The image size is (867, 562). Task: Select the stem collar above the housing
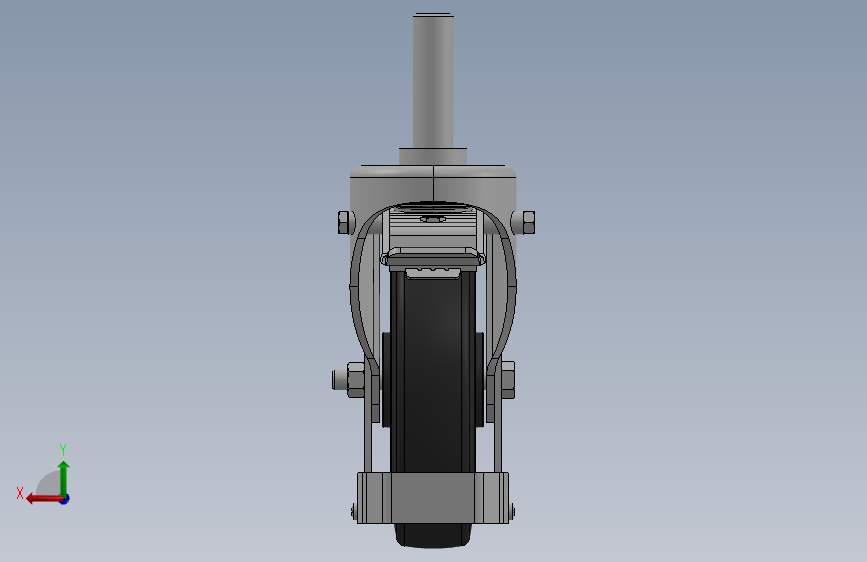click(x=433, y=156)
